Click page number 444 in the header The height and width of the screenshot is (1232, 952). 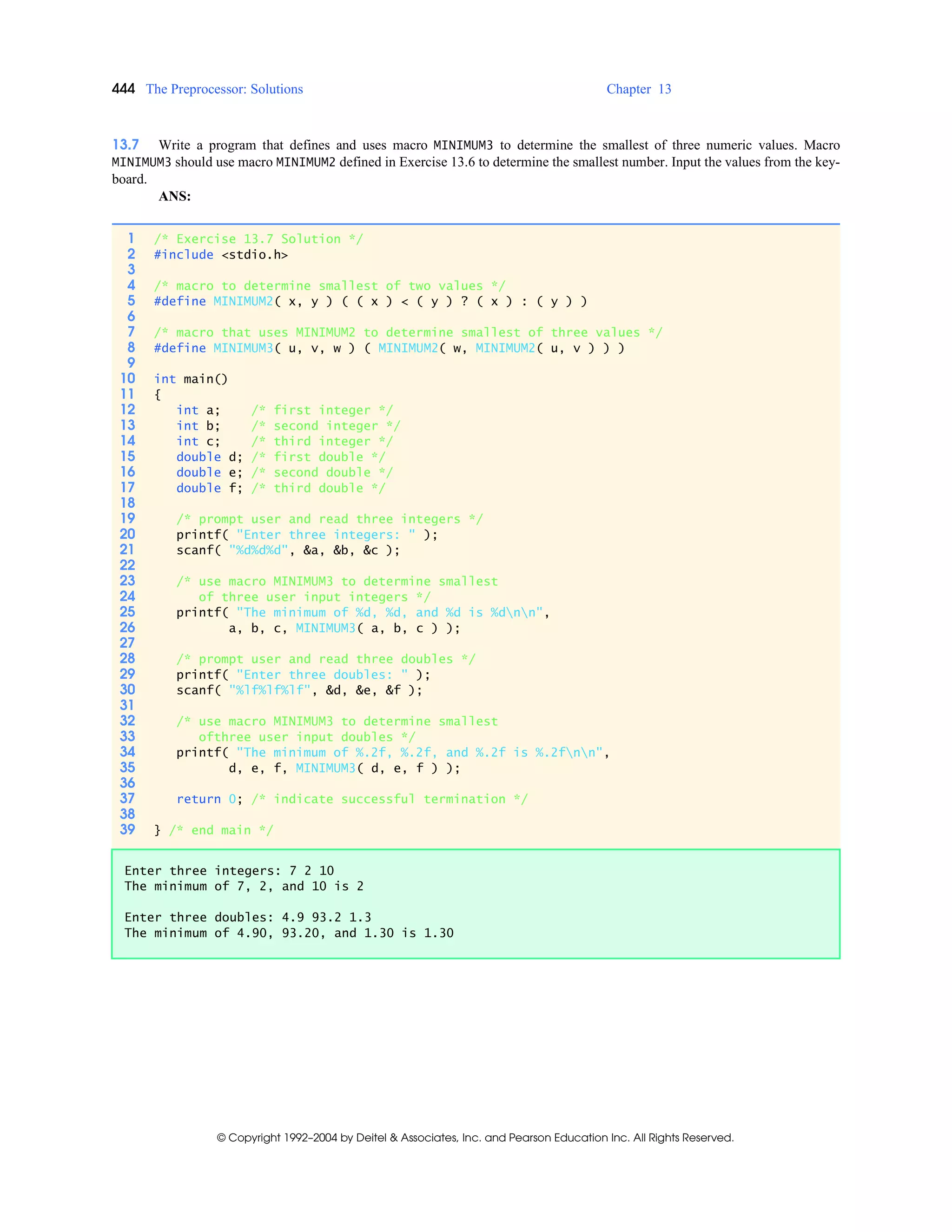[123, 89]
